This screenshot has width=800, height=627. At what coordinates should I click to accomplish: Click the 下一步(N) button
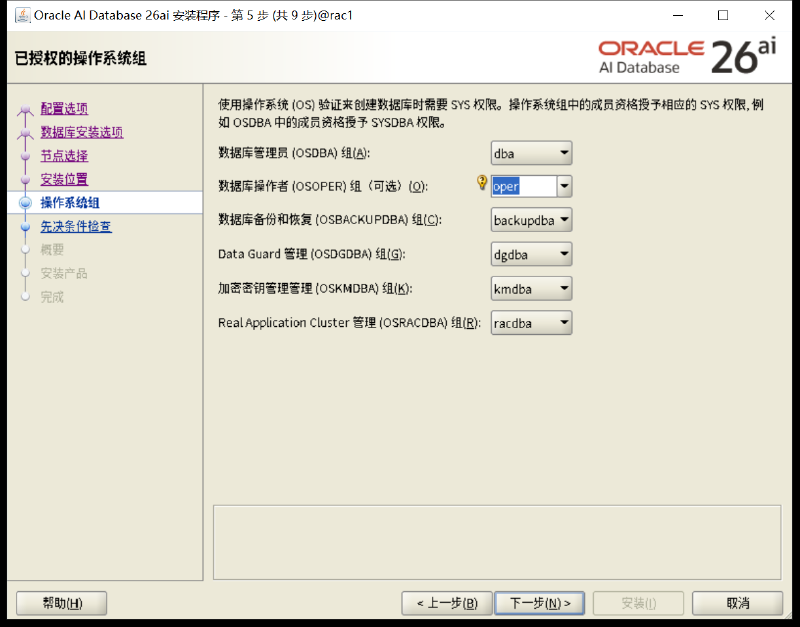540,604
